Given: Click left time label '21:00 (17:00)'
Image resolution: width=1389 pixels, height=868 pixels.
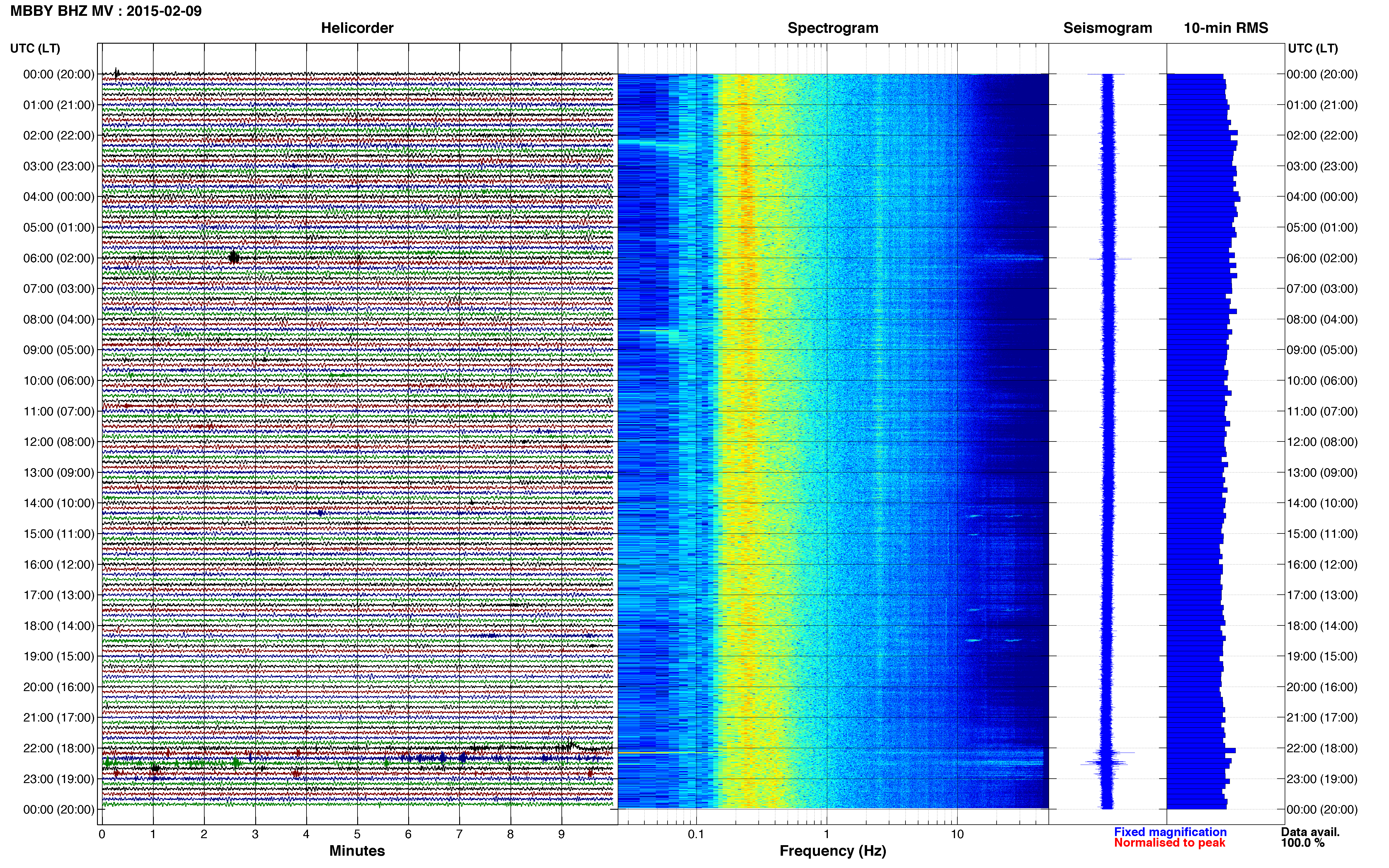Looking at the screenshot, I should [x=59, y=718].
